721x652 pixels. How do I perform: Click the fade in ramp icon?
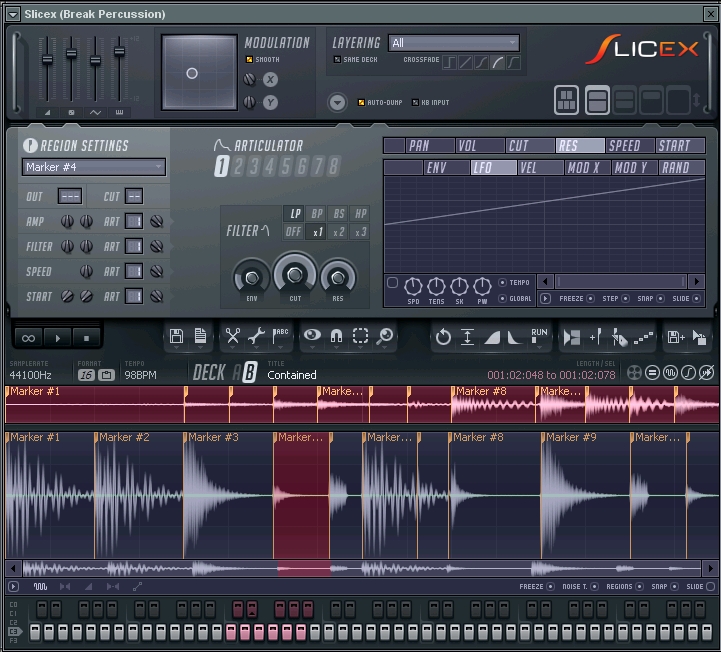pos(492,337)
